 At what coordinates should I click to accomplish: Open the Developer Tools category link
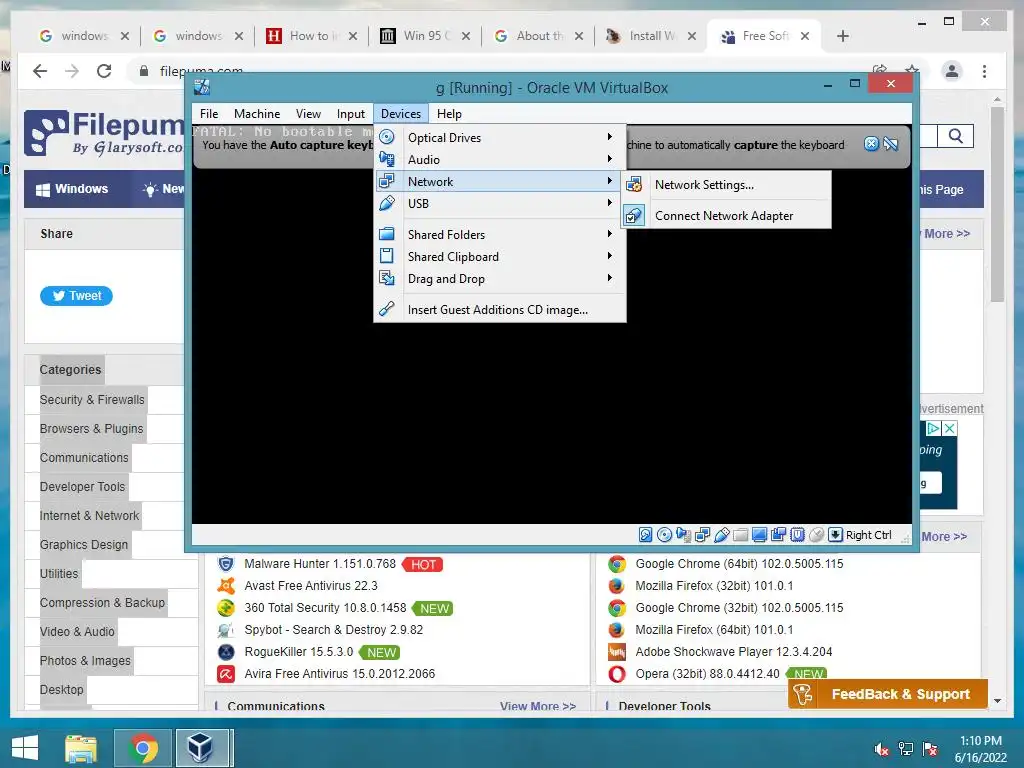(x=82, y=487)
